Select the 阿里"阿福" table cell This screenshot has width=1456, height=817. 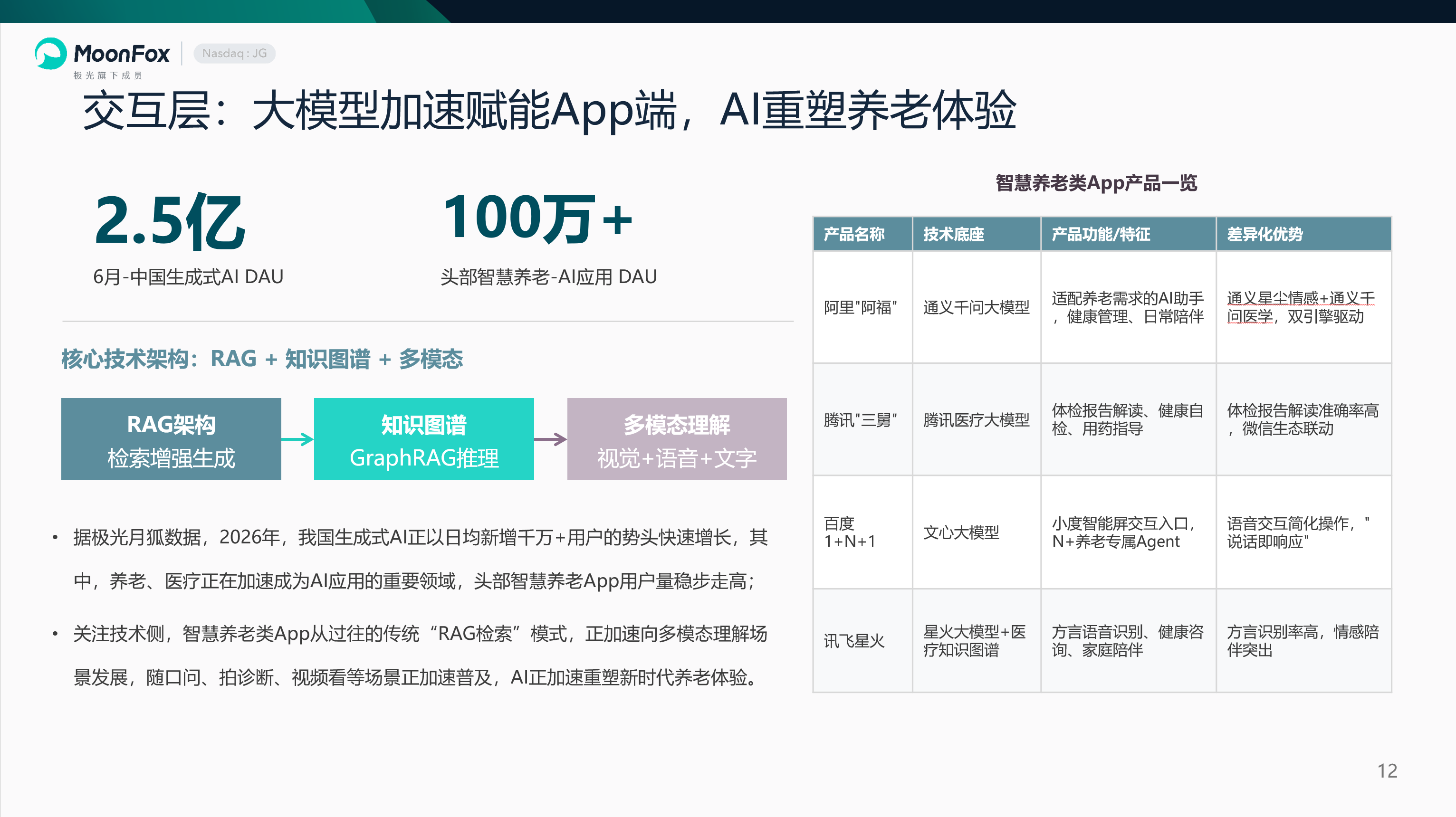[x=862, y=307]
